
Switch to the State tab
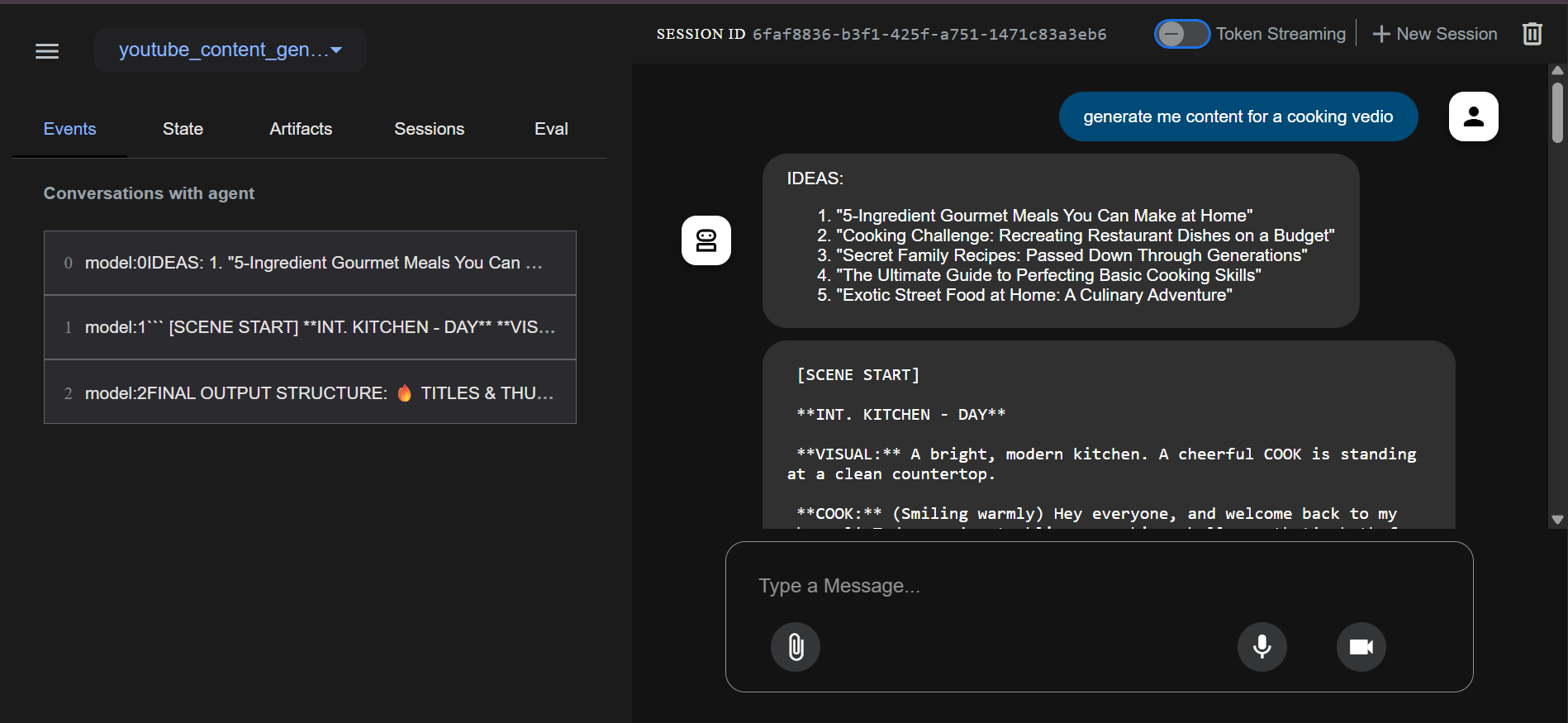[x=183, y=129]
